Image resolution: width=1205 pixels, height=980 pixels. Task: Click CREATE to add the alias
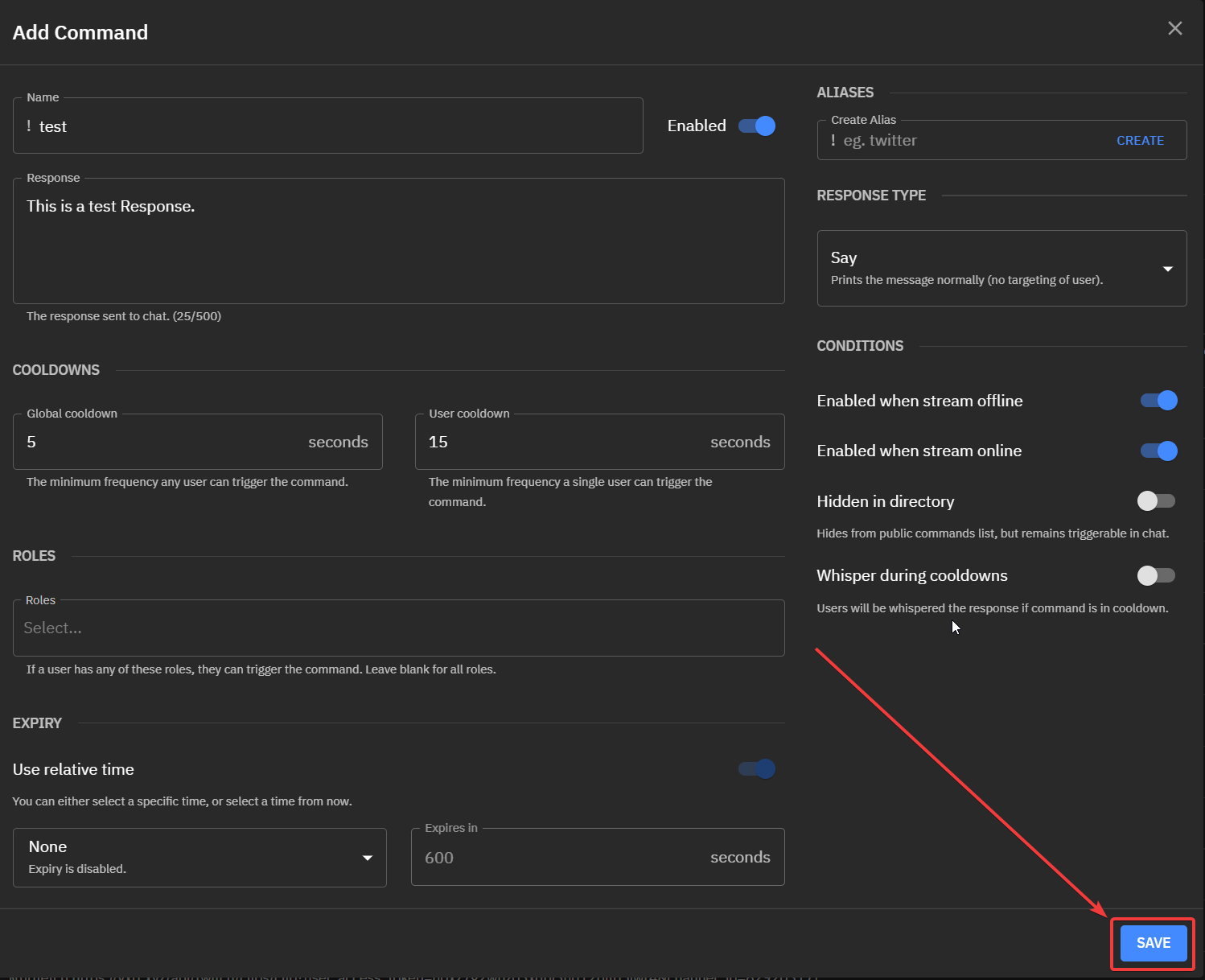pos(1140,141)
